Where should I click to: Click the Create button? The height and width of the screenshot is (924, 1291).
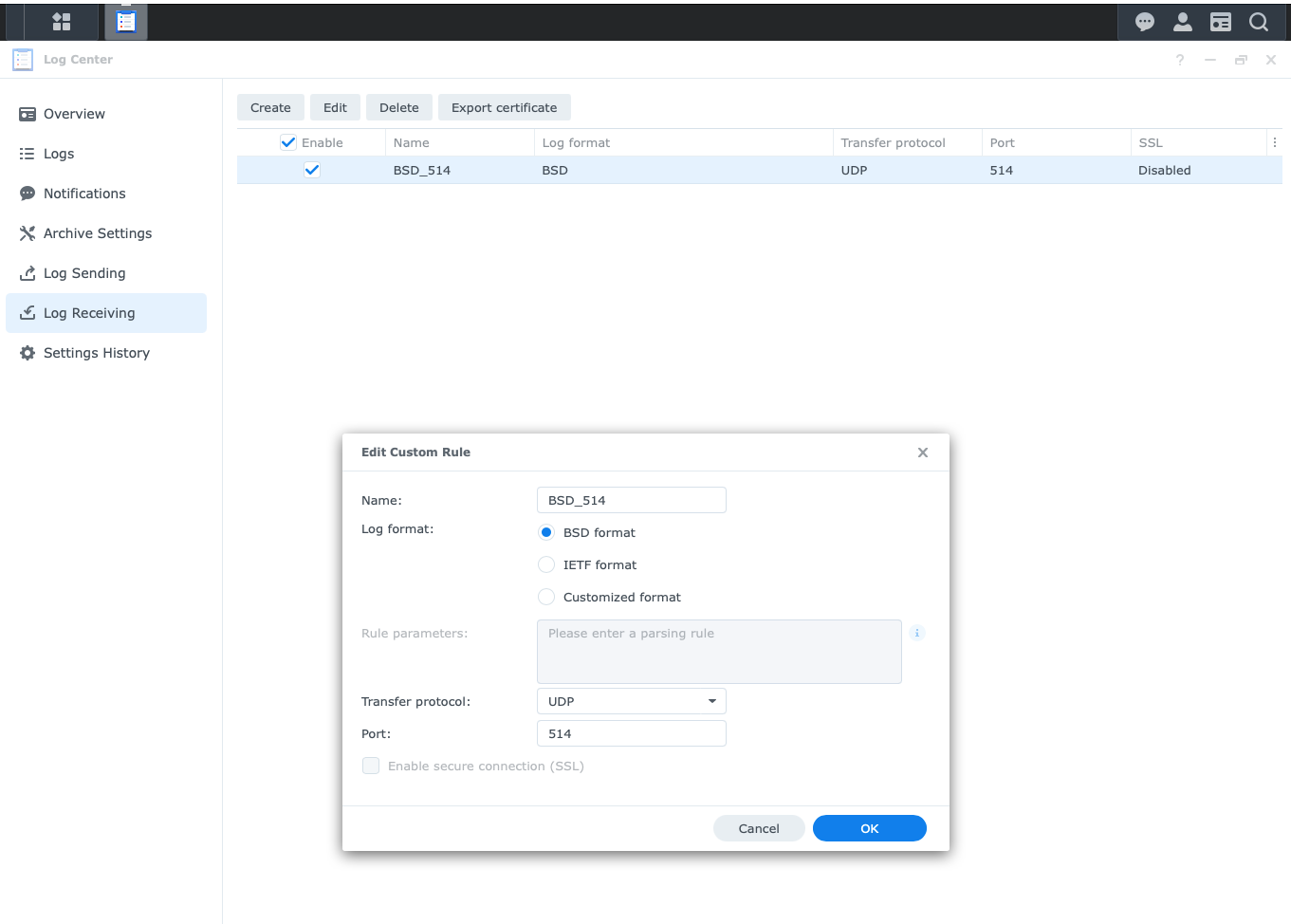270,107
